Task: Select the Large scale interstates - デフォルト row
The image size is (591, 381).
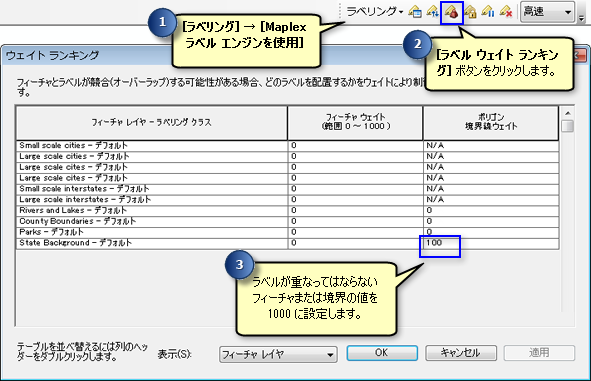Action: point(287,200)
